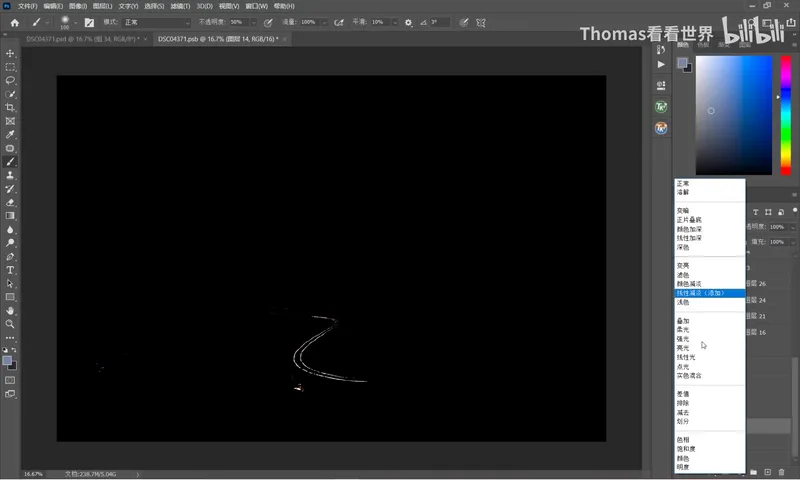Select the Eyedropper tool

pyautogui.click(x=10, y=135)
